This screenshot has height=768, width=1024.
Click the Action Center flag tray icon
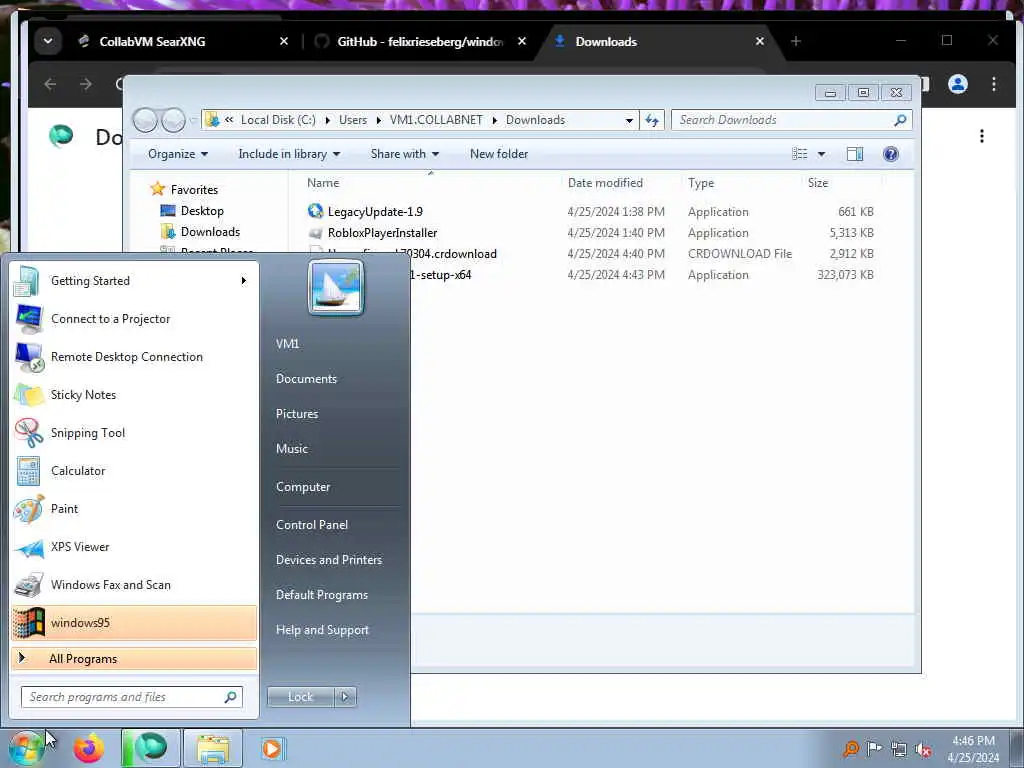(874, 748)
